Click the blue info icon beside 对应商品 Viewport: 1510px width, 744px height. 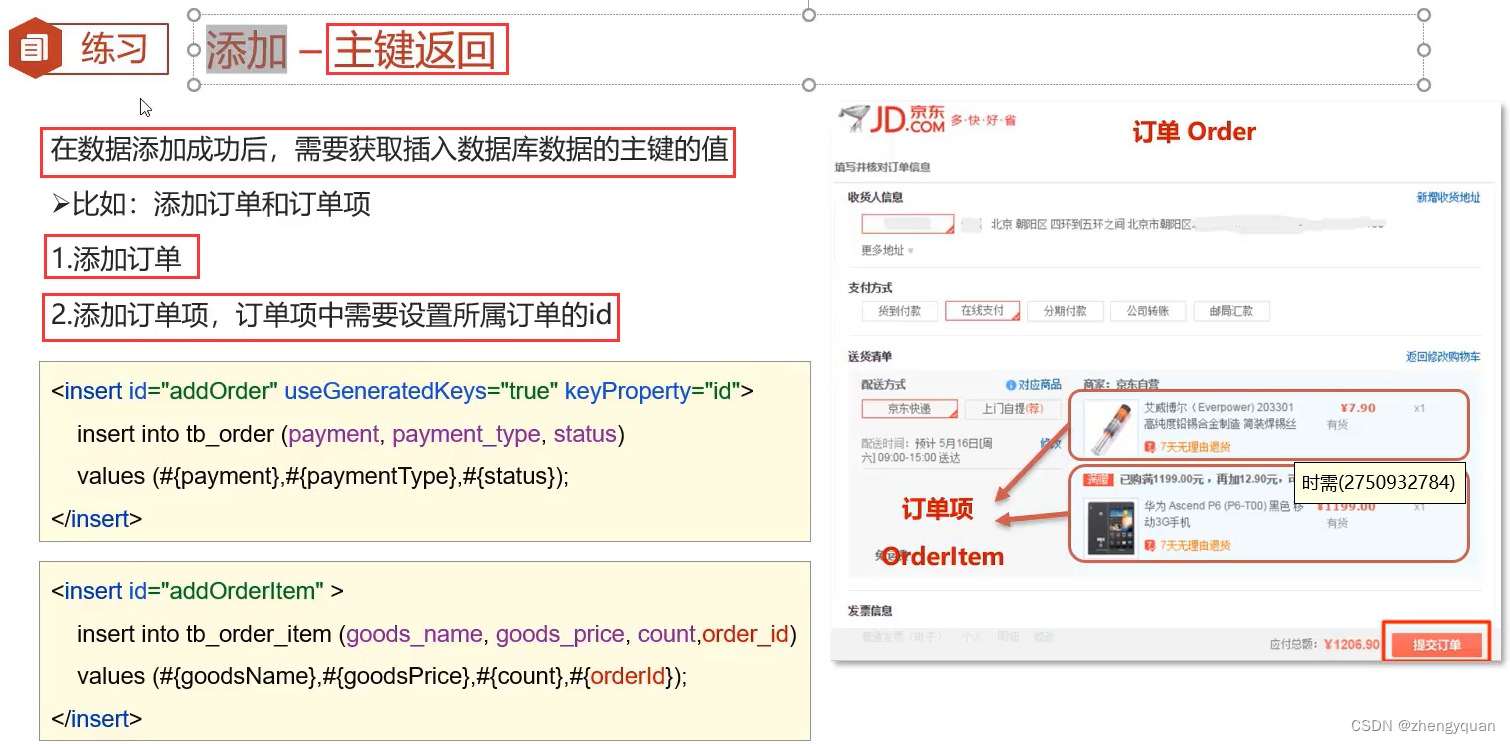[1010, 385]
